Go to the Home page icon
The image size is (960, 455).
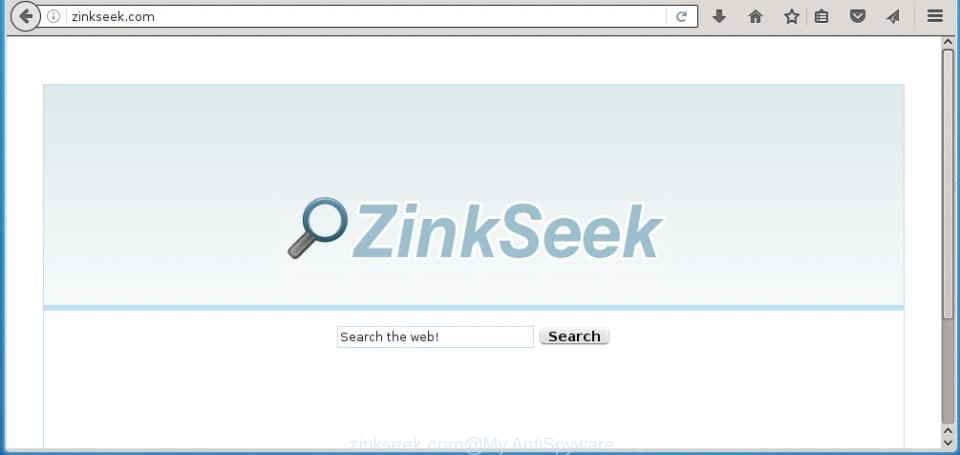coord(756,17)
